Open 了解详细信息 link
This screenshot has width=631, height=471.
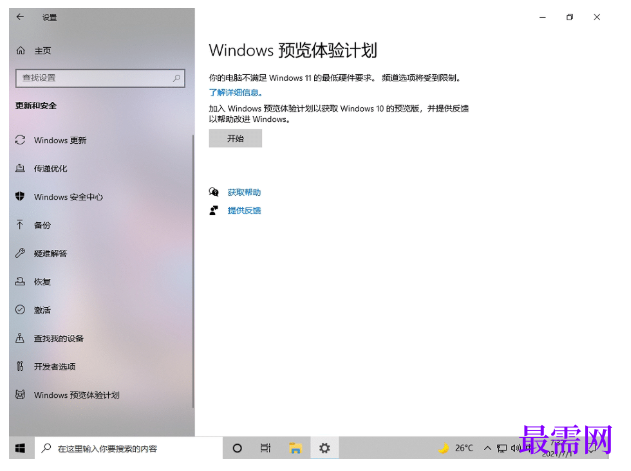pyautogui.click(x=235, y=93)
